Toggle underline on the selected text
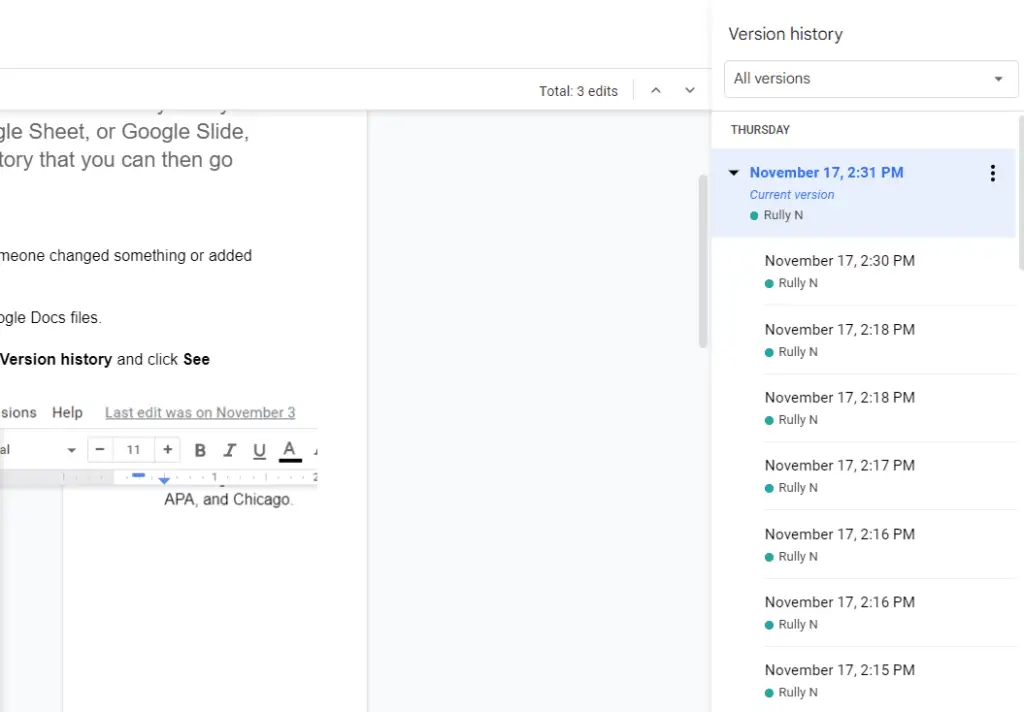The image size is (1024, 712). (259, 450)
